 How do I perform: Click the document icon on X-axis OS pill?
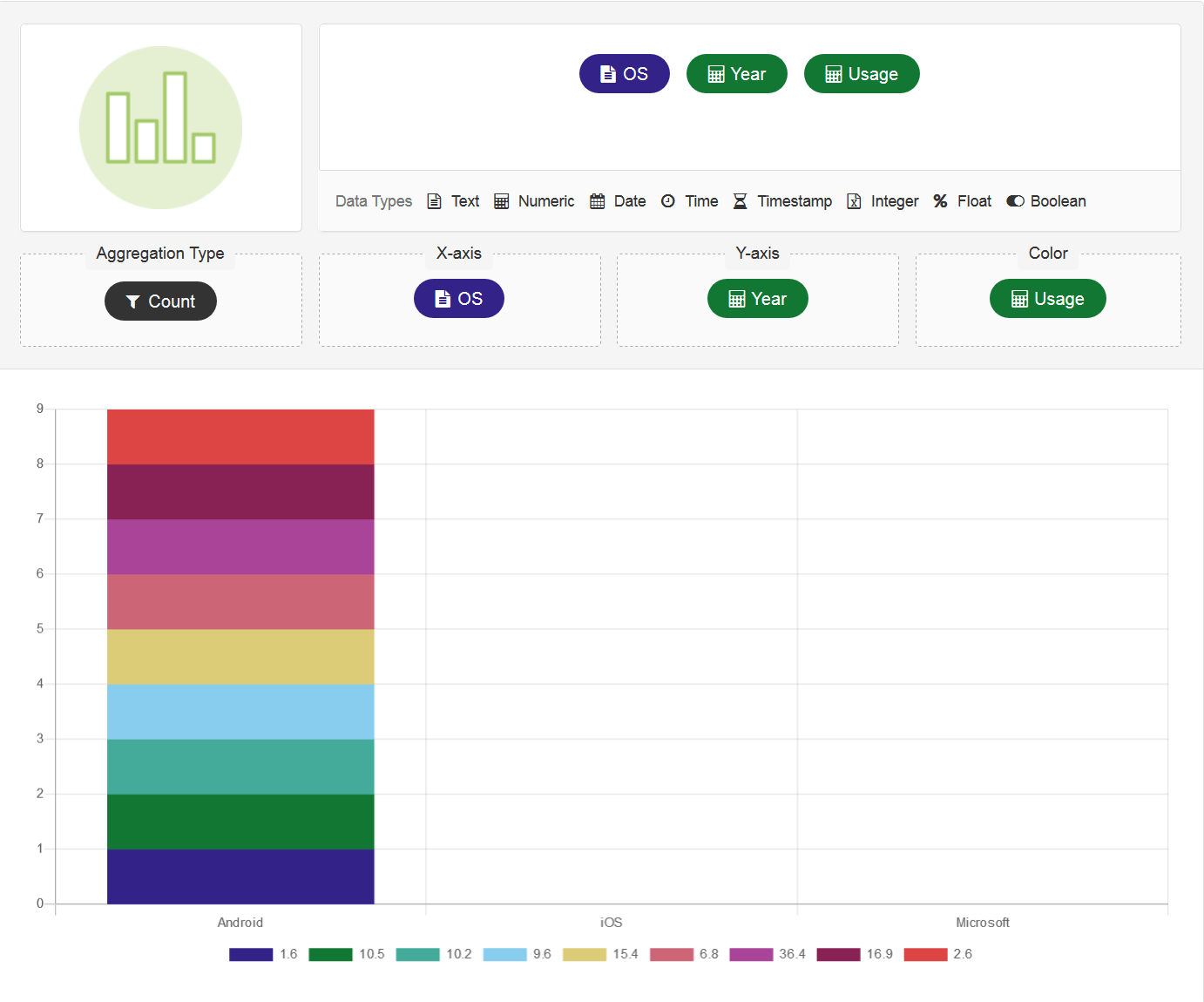point(443,299)
